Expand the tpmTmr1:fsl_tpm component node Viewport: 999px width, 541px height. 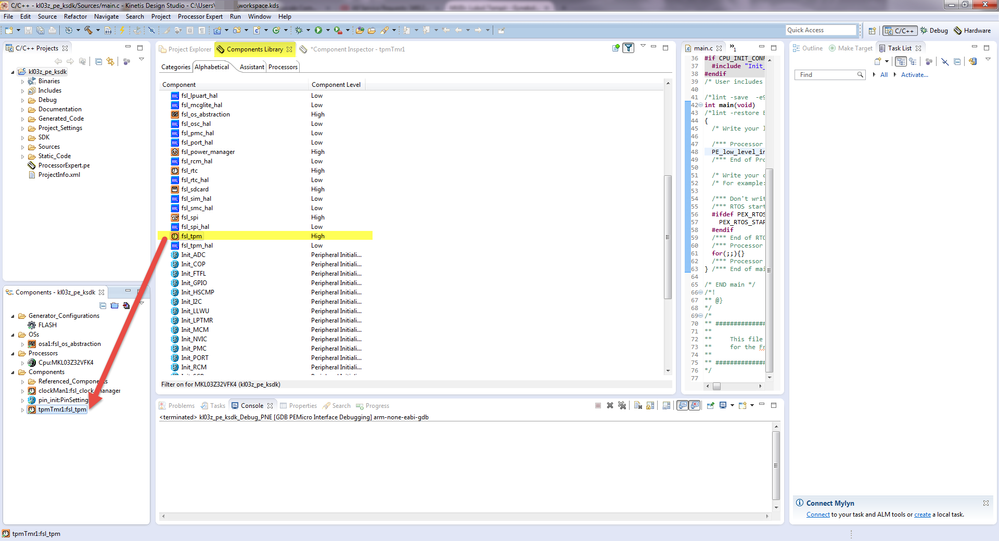point(23,410)
